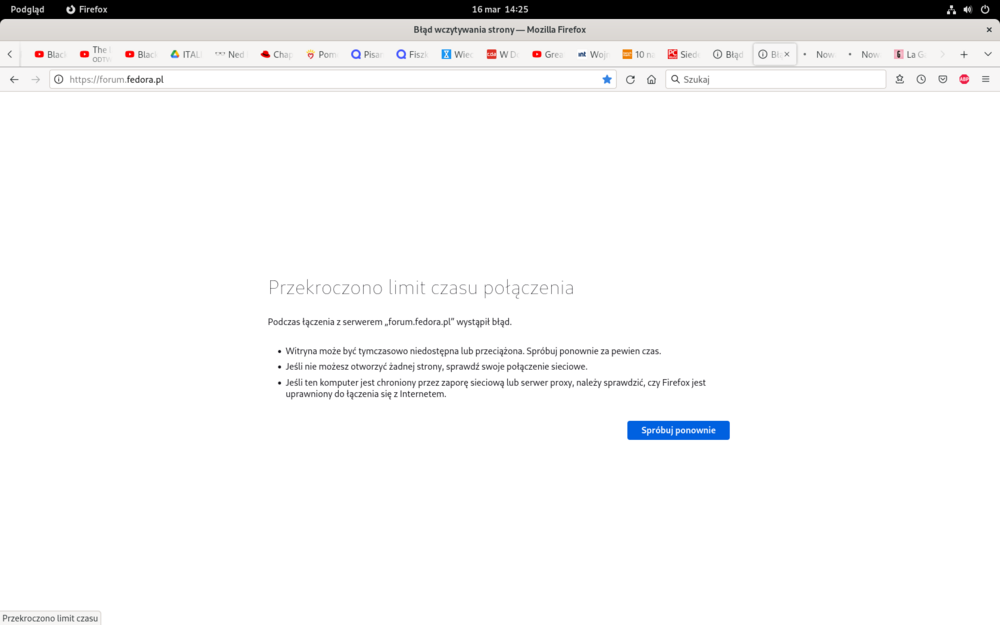Open the Firefox home page icon
The width and height of the screenshot is (1000, 625).
651,80
